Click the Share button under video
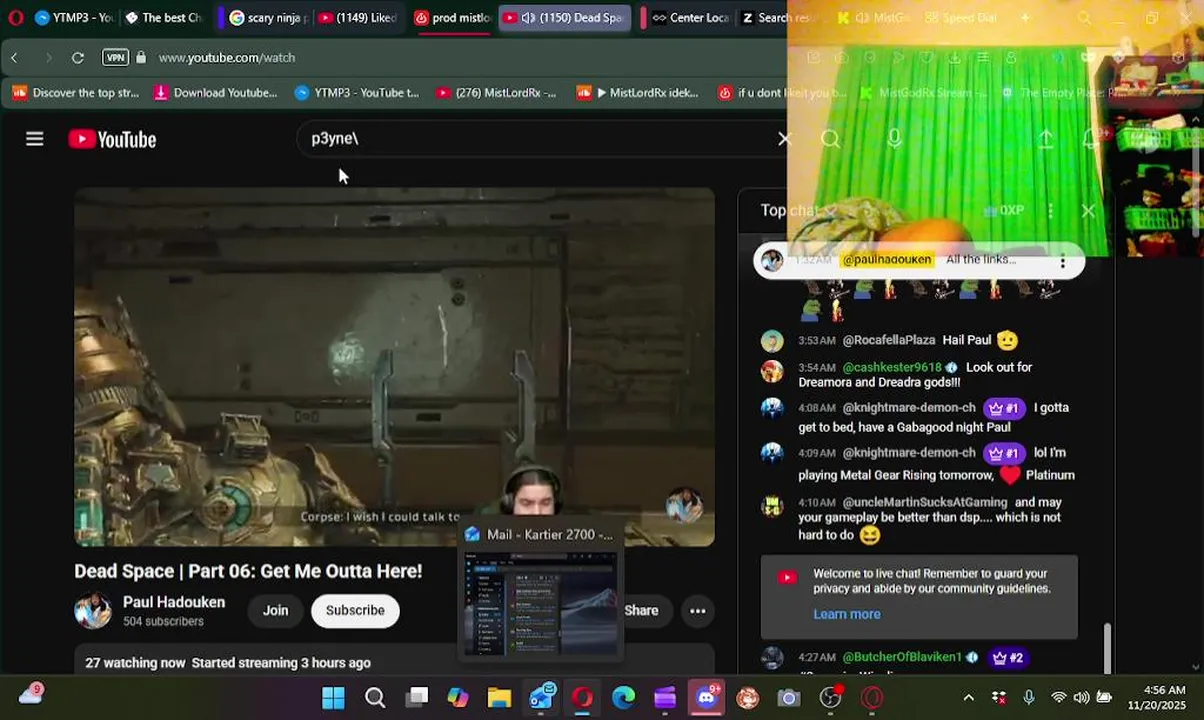The width and height of the screenshot is (1204, 720). [x=640, y=610]
